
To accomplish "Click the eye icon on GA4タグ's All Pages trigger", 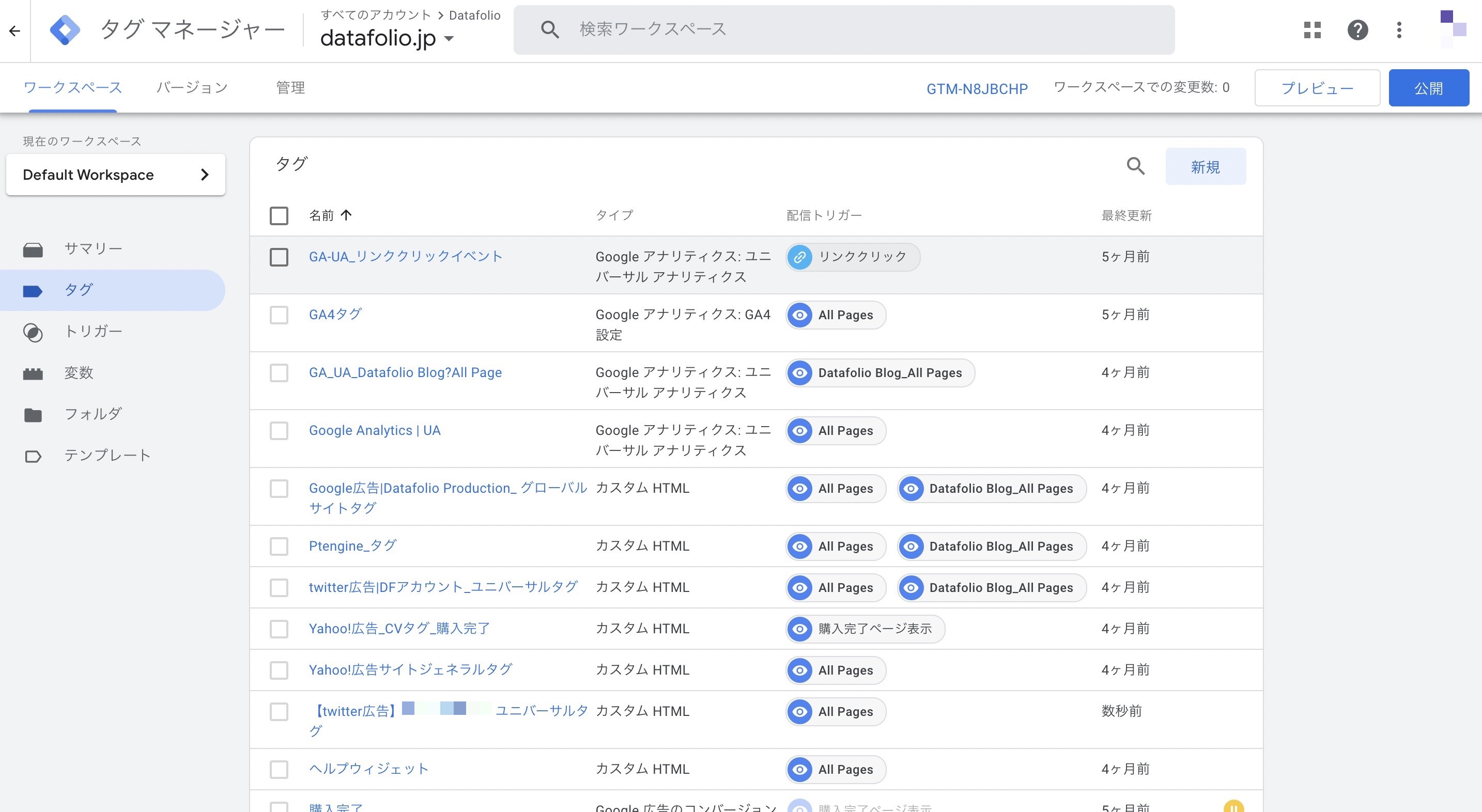I will (x=800, y=315).
